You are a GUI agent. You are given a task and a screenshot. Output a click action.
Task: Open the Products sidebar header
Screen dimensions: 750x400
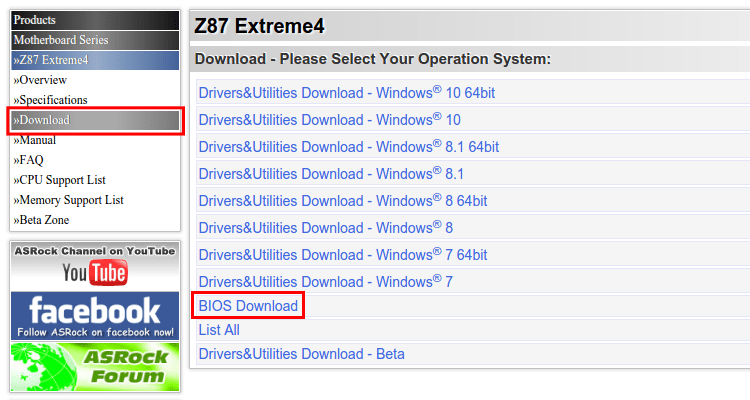pos(95,20)
